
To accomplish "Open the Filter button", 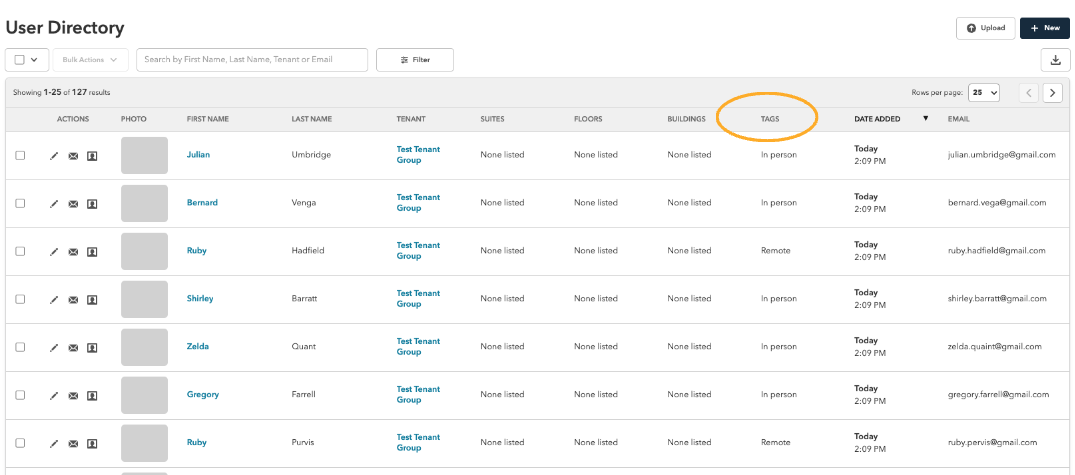I will click(x=415, y=60).
